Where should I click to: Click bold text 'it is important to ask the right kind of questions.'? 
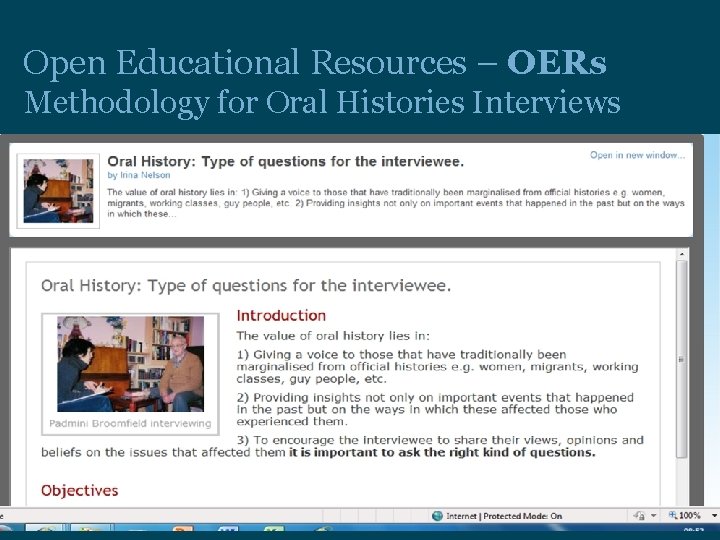442,452
